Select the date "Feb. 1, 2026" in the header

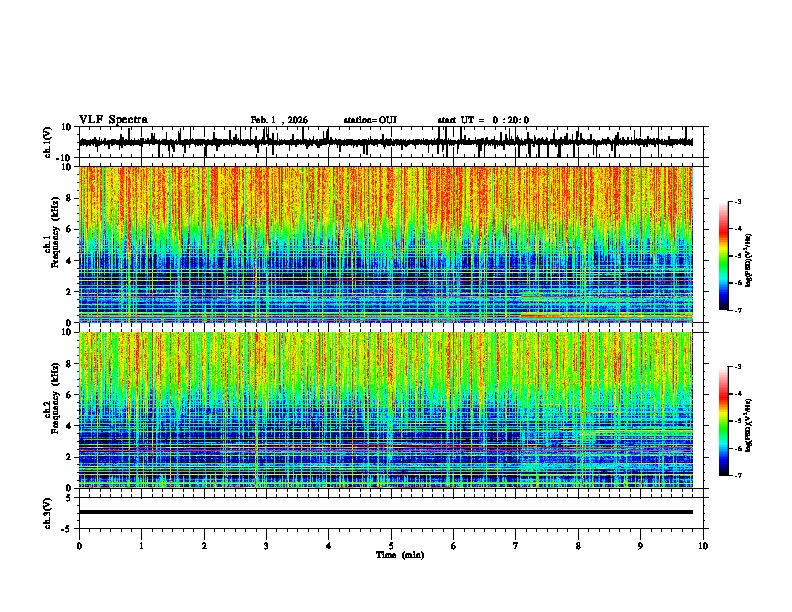pyautogui.click(x=279, y=120)
